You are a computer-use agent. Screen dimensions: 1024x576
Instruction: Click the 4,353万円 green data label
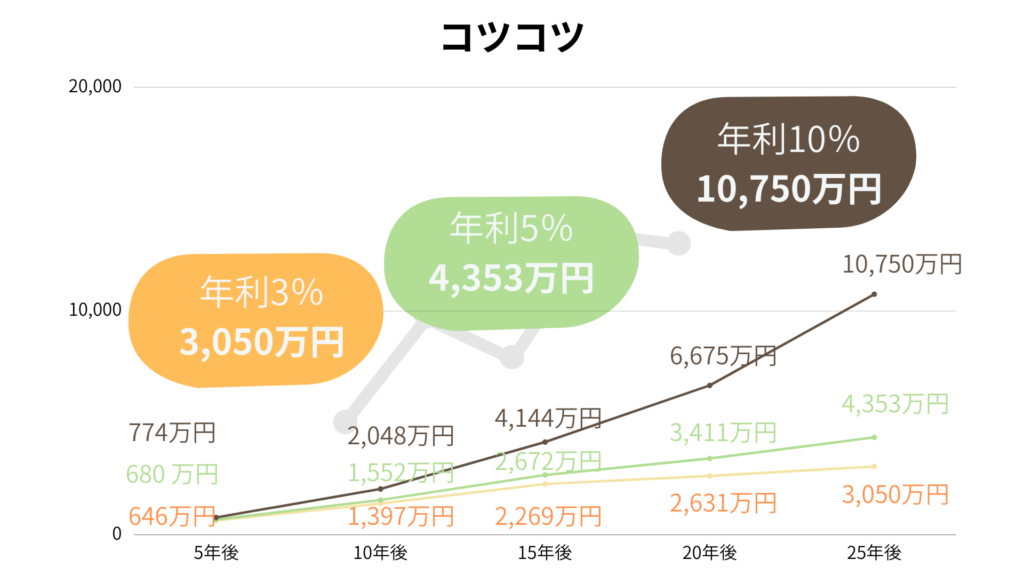coord(895,404)
